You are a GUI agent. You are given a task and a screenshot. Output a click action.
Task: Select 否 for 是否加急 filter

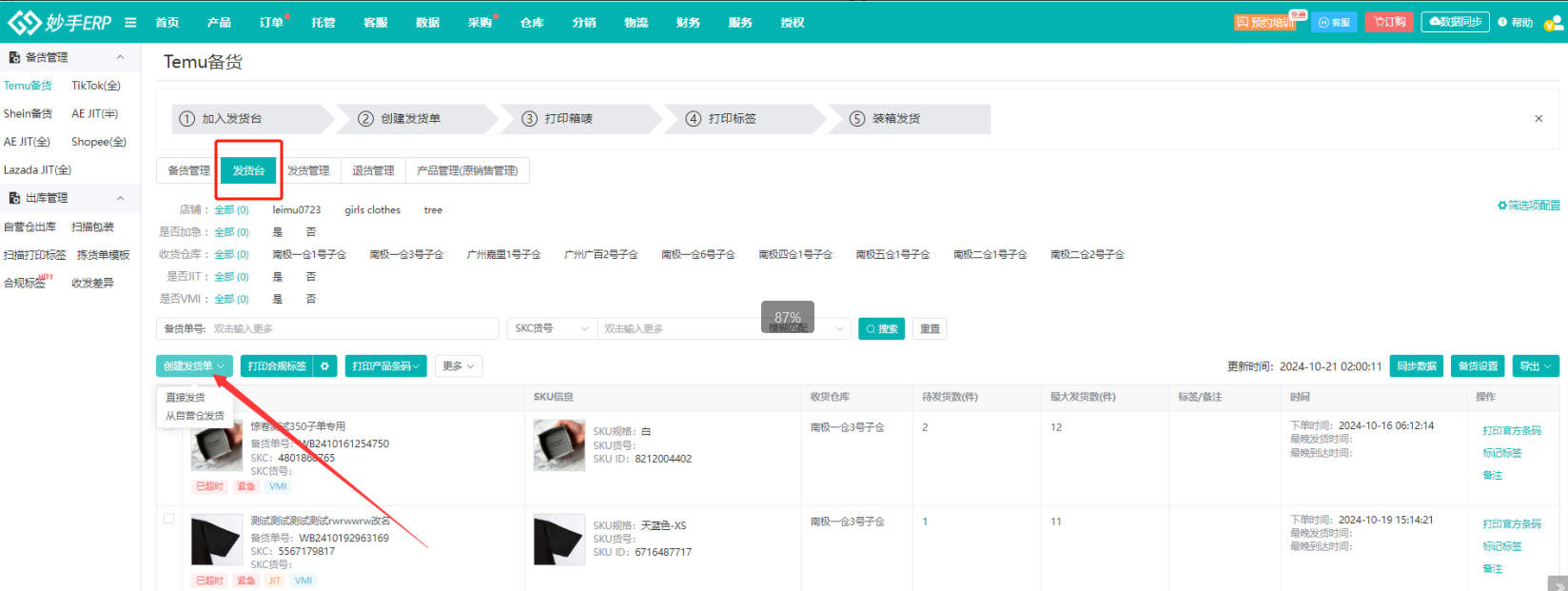pyautogui.click(x=310, y=232)
